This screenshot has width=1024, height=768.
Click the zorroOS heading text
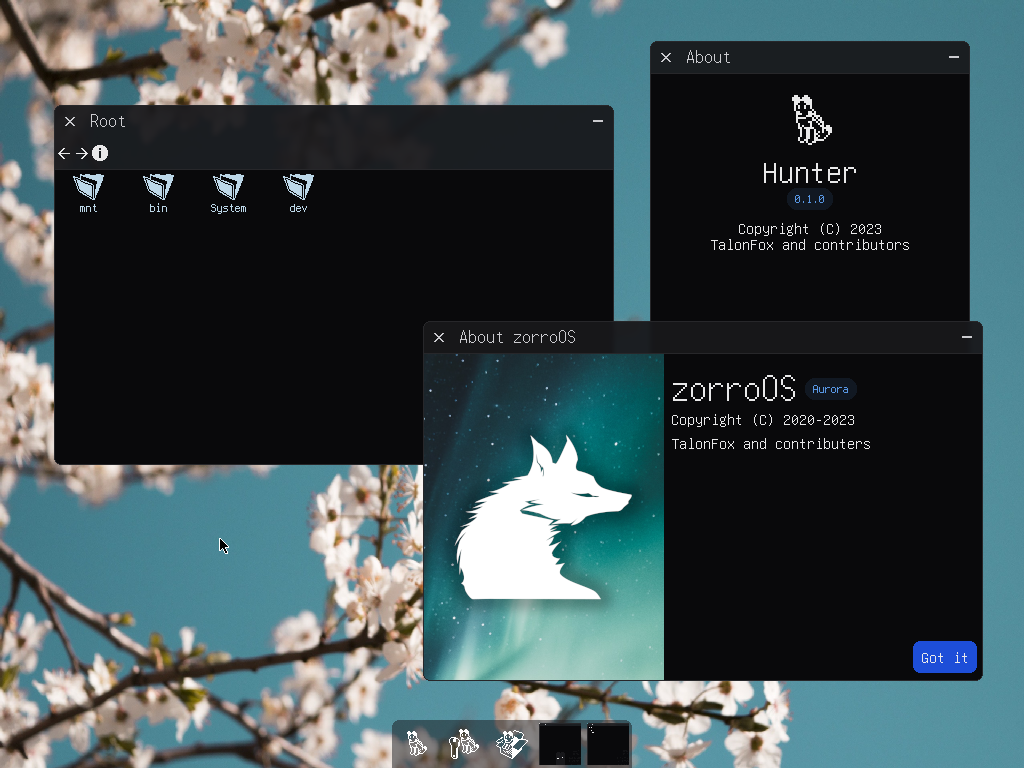[733, 389]
